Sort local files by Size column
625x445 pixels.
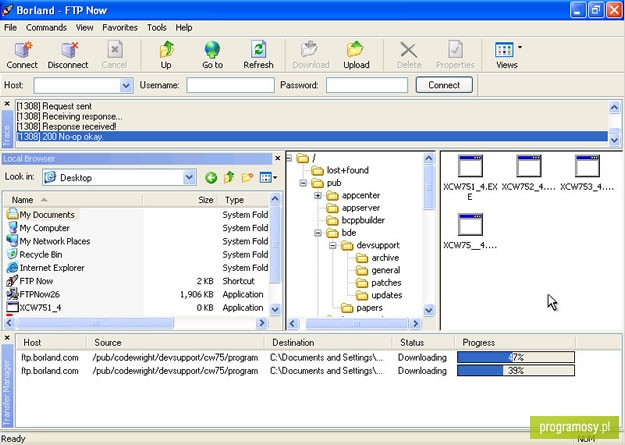tap(180, 200)
